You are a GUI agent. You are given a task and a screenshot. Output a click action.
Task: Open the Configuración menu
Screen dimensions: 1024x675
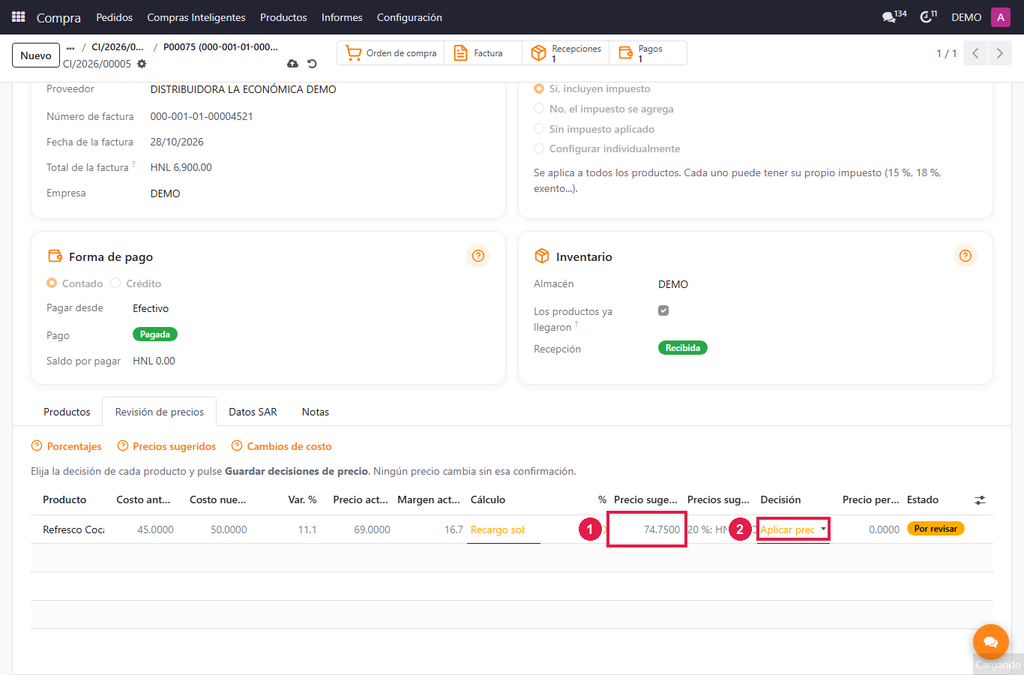click(409, 17)
